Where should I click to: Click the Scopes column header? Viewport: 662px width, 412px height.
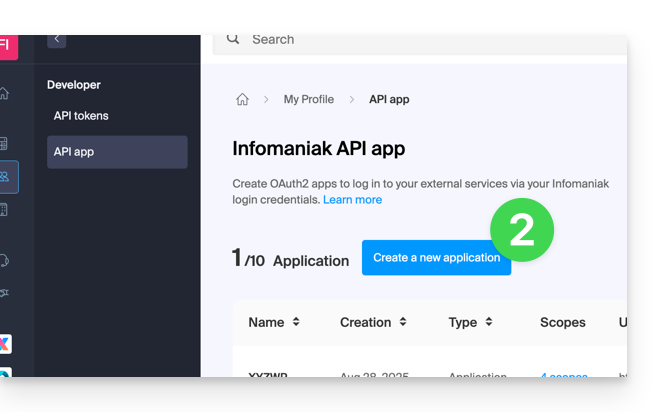[562, 323]
